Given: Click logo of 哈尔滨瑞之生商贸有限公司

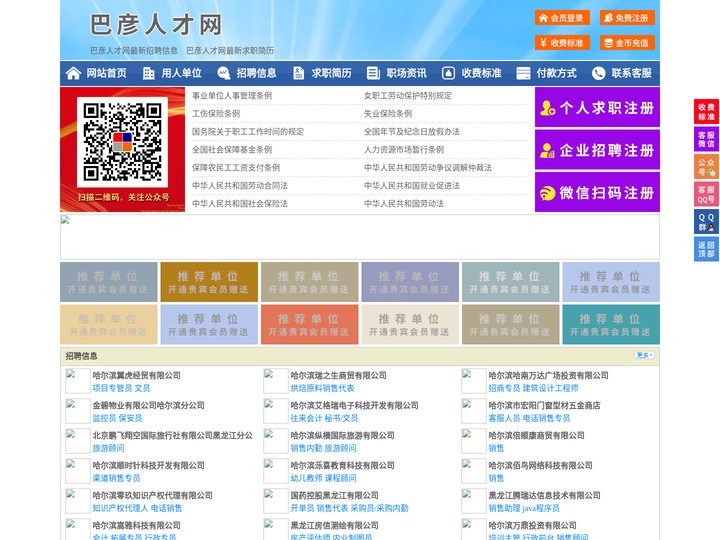Looking at the screenshot, I should (x=276, y=381).
